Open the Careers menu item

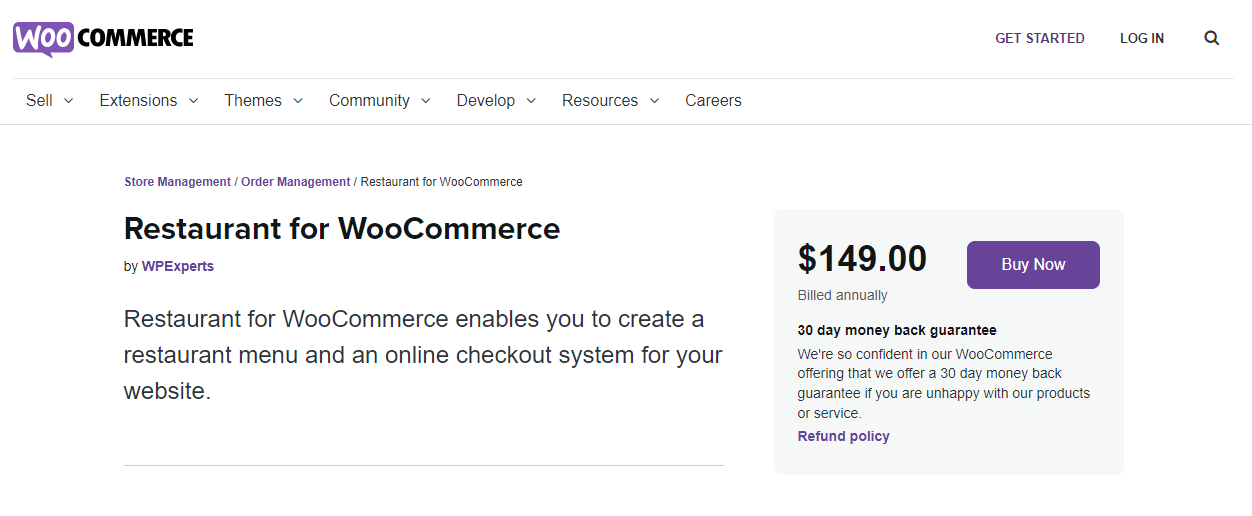point(713,100)
